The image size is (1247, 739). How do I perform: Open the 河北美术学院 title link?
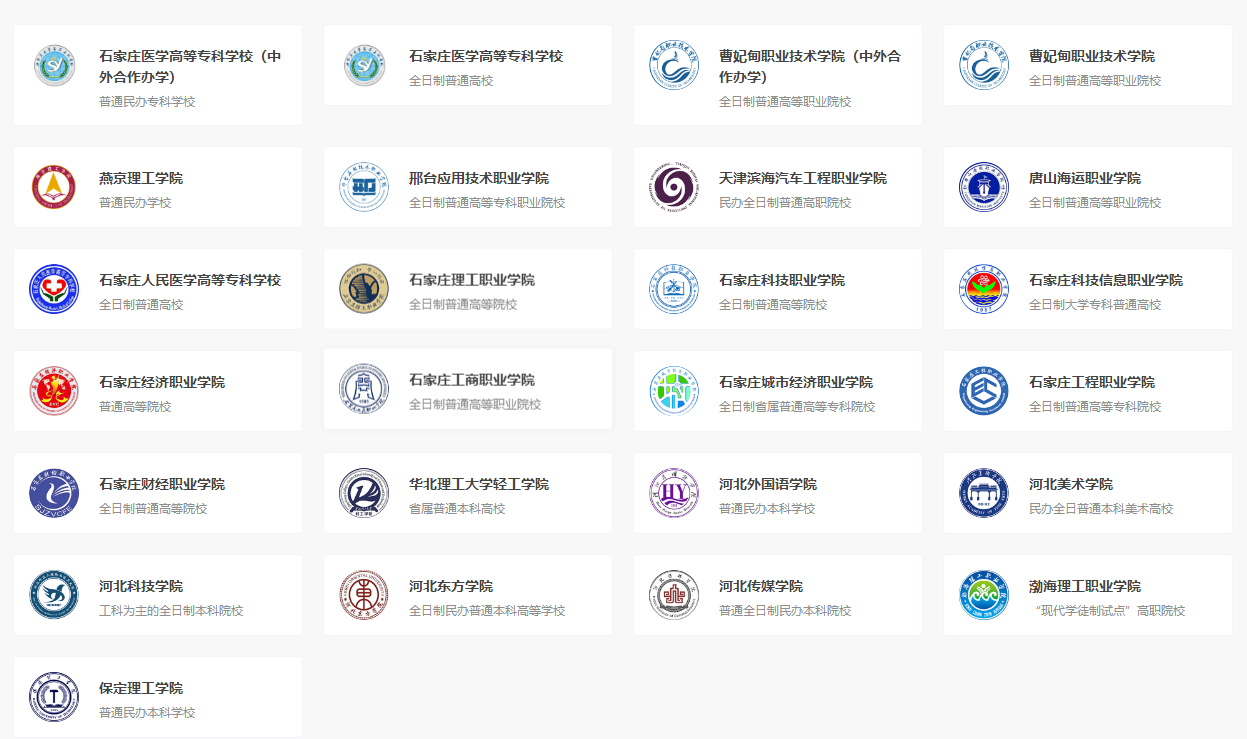click(1071, 484)
